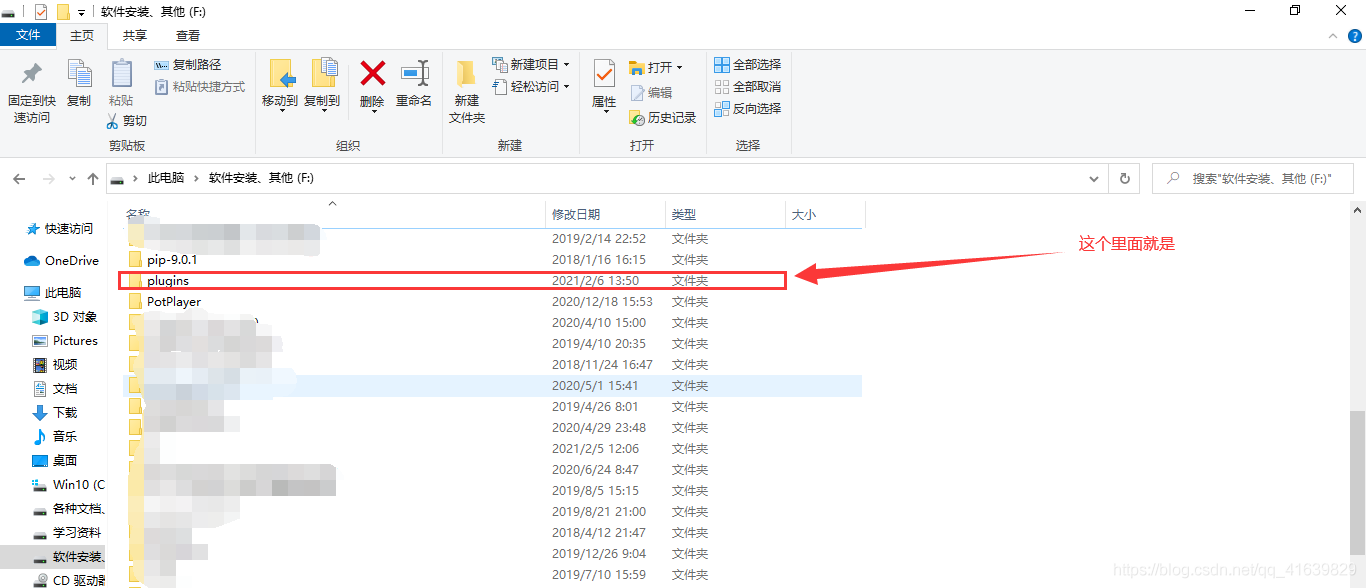Click Select none (全部取消)
This screenshot has height=588, width=1366.
pyautogui.click(x=748, y=87)
